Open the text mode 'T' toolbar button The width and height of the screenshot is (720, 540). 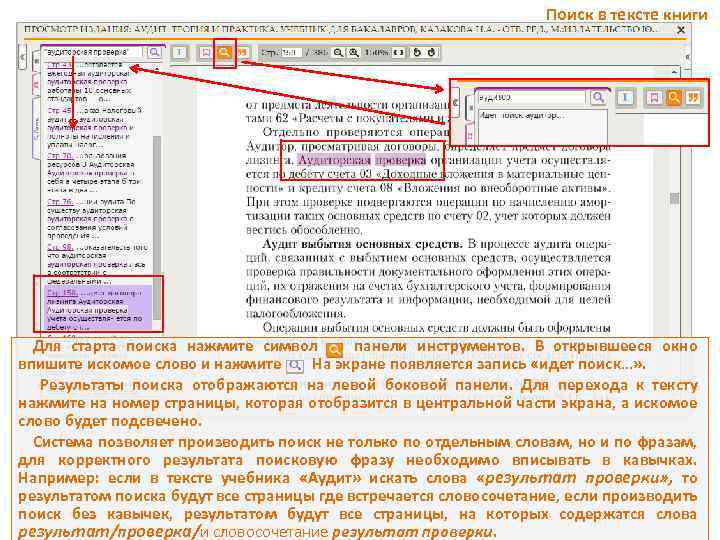click(x=179, y=52)
